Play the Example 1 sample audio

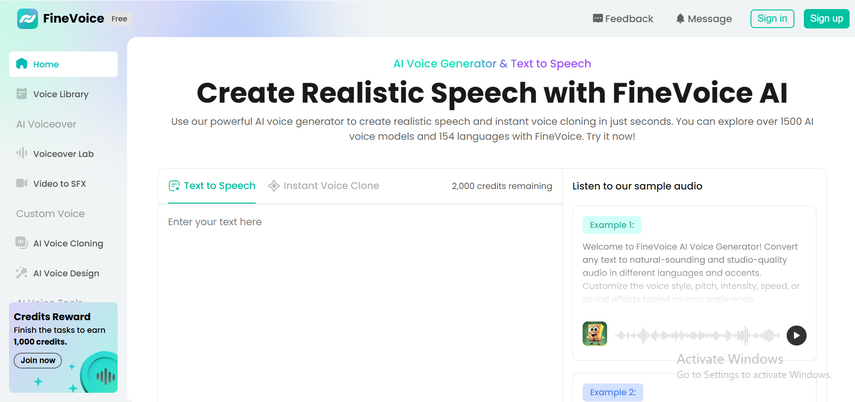(x=796, y=335)
